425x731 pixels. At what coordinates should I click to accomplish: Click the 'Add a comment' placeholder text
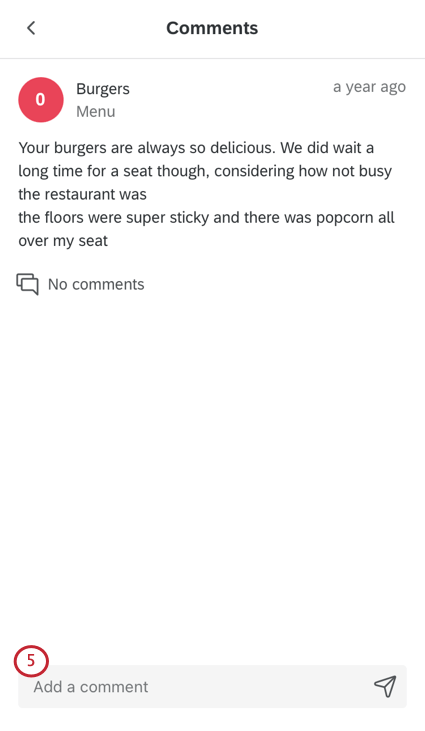(91, 687)
